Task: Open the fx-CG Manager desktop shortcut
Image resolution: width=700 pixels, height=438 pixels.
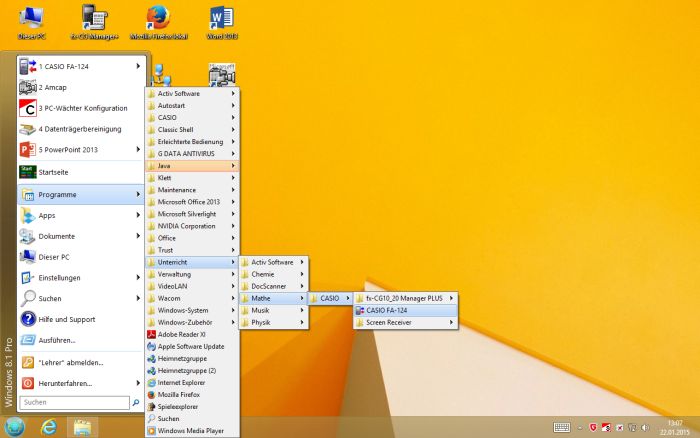Action: [x=95, y=22]
